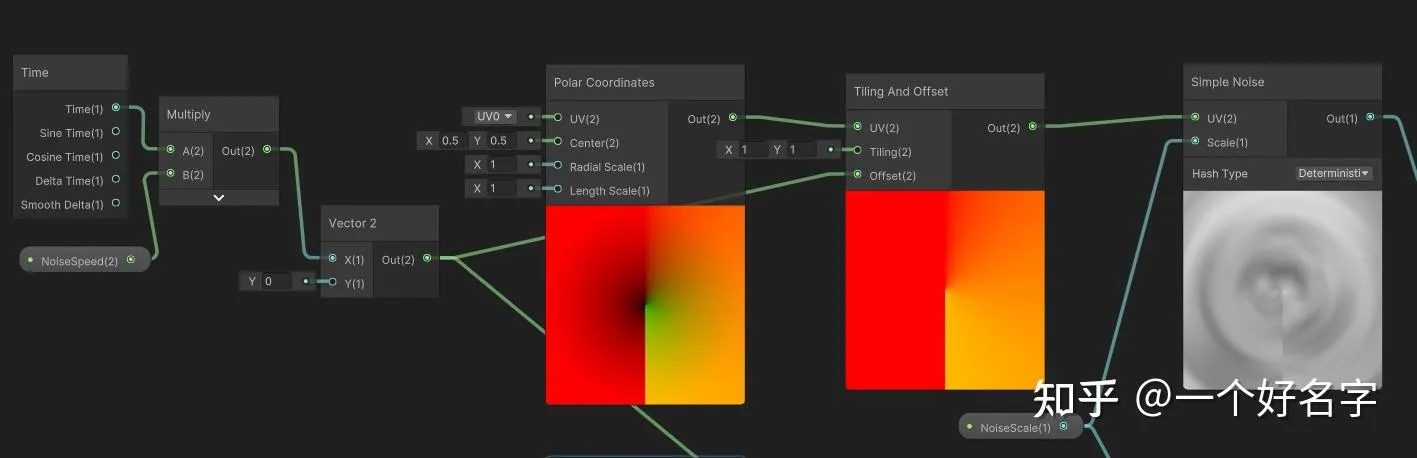Click the Time(1) output port
The image size is (1417, 458).
point(116,108)
